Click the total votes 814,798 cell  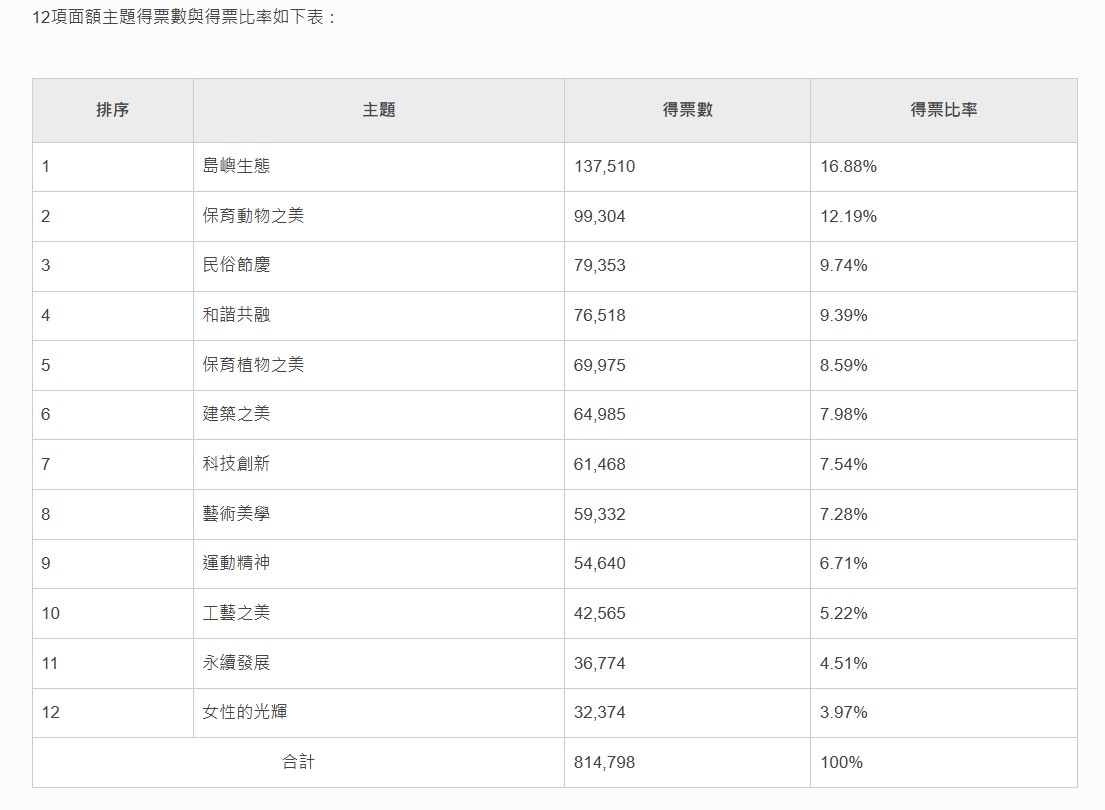tap(604, 762)
